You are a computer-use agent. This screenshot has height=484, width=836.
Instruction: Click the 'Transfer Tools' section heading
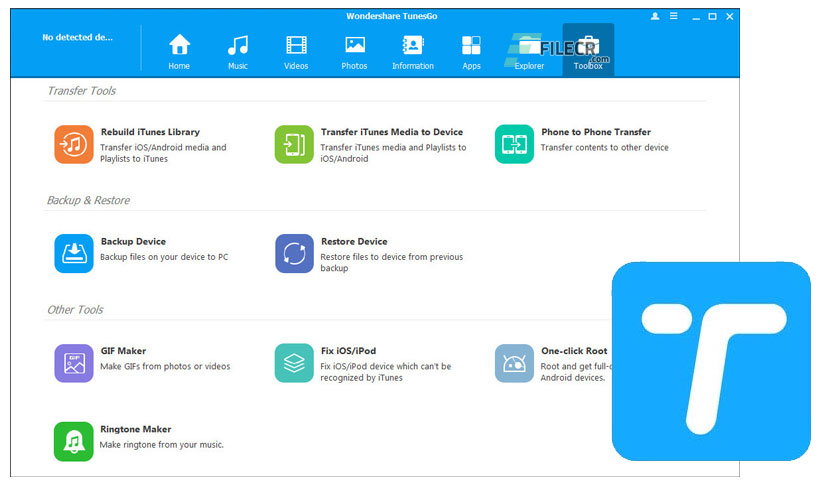82,91
